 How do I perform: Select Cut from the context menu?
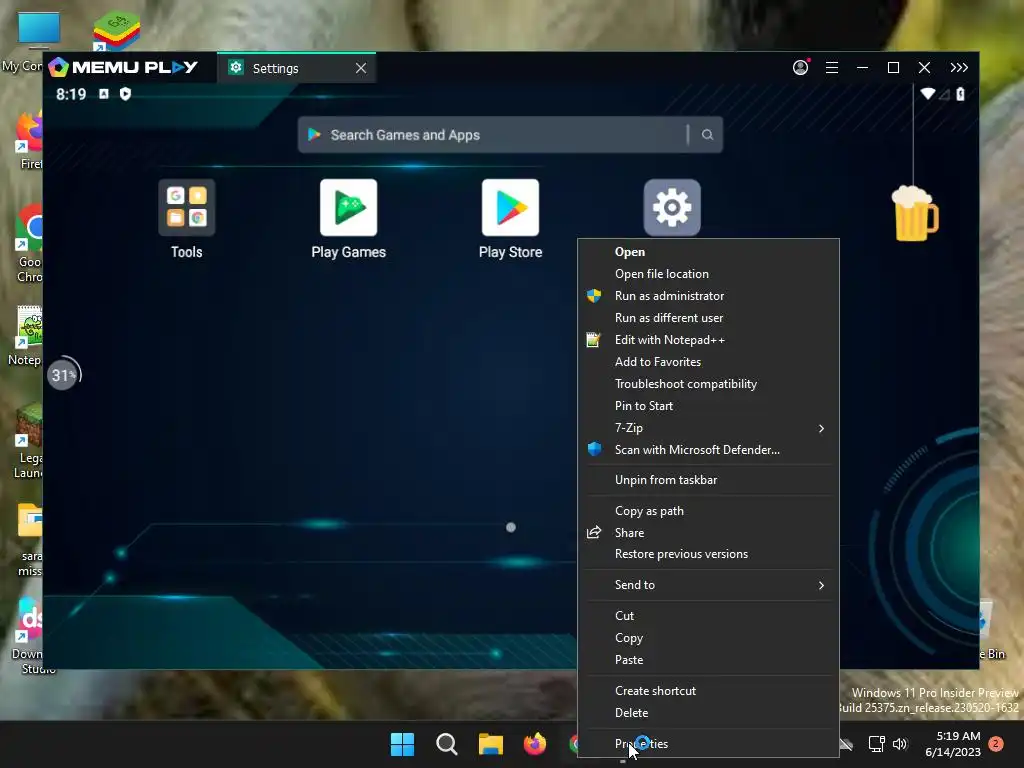[x=709, y=616]
